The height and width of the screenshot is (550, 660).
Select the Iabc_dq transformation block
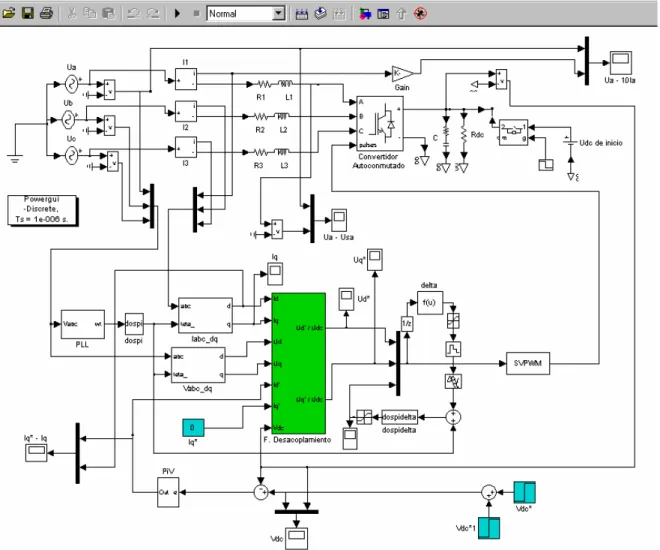pyautogui.click(x=205, y=315)
